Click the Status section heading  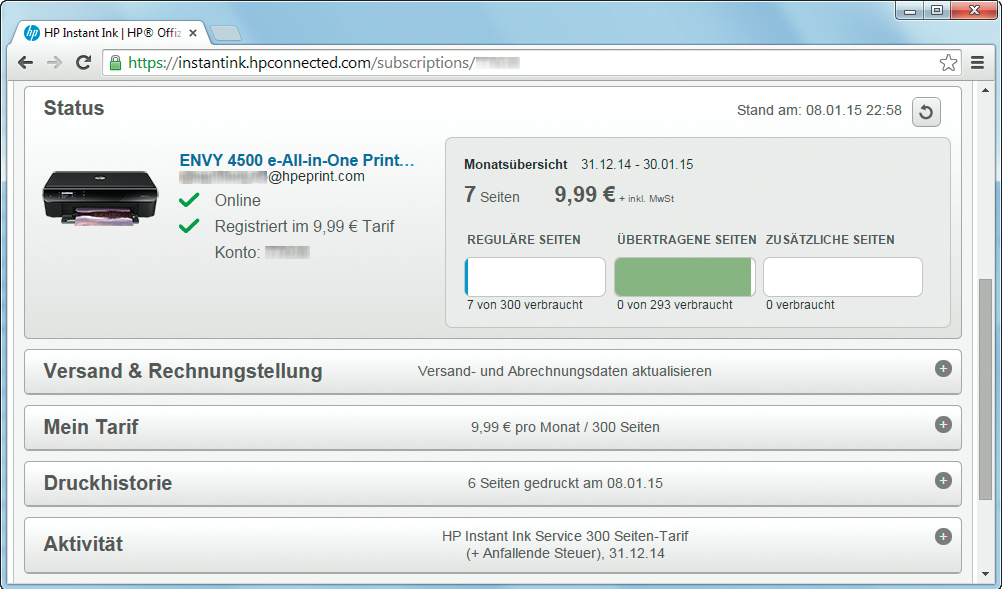coord(73,108)
